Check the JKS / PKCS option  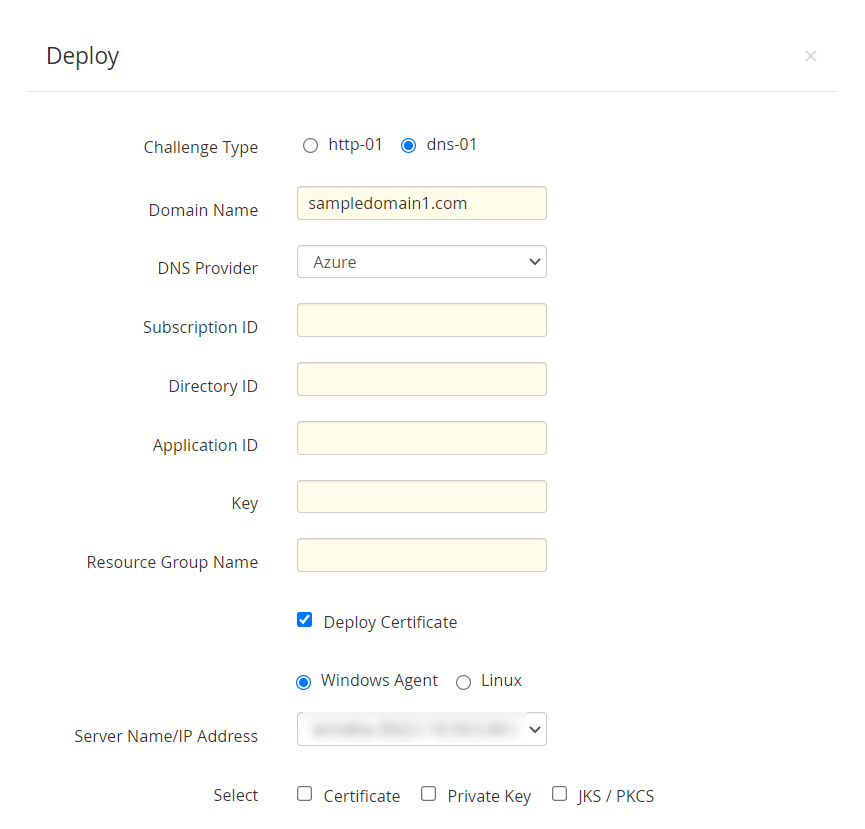coord(559,794)
